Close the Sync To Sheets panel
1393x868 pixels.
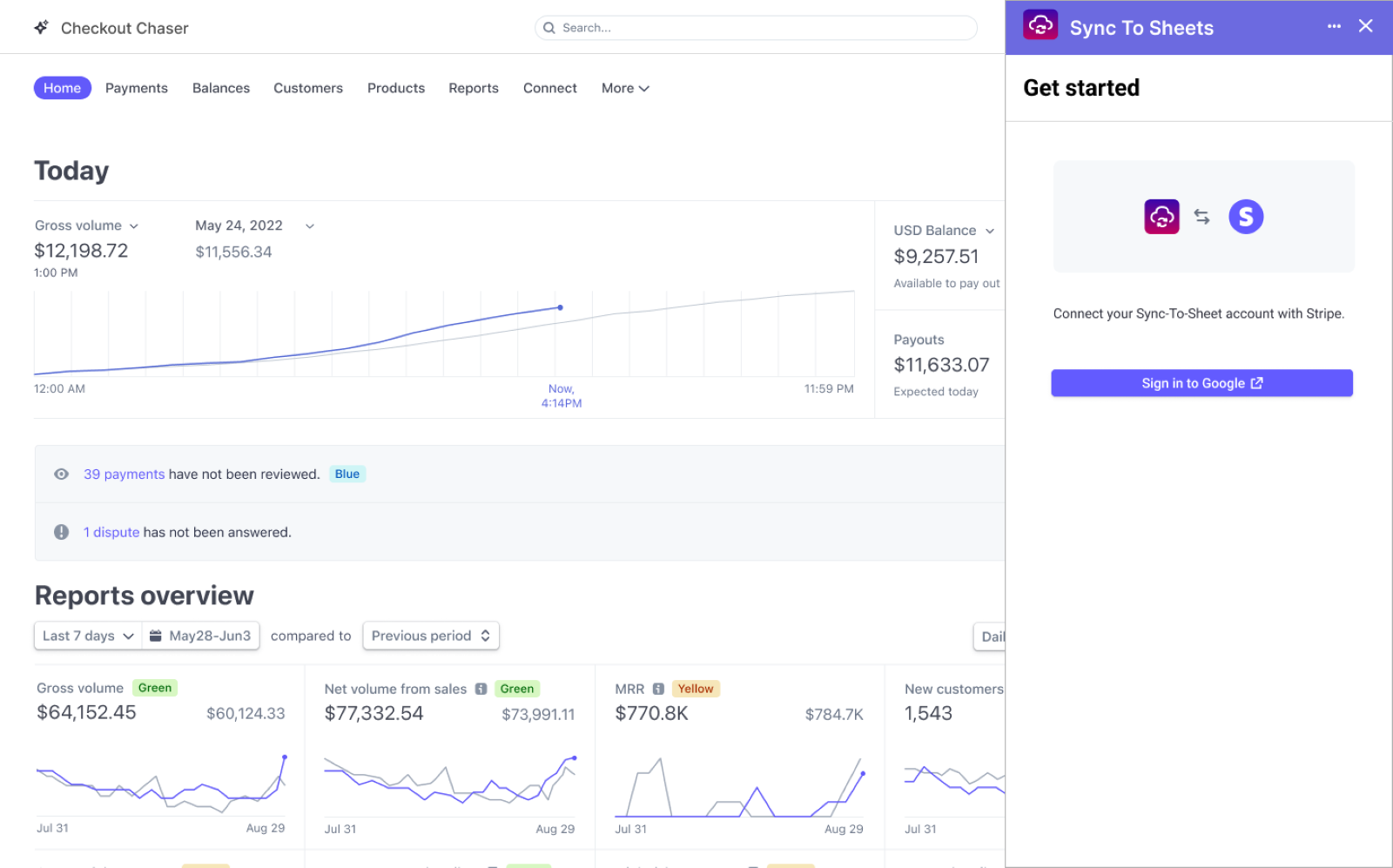coord(1366,26)
